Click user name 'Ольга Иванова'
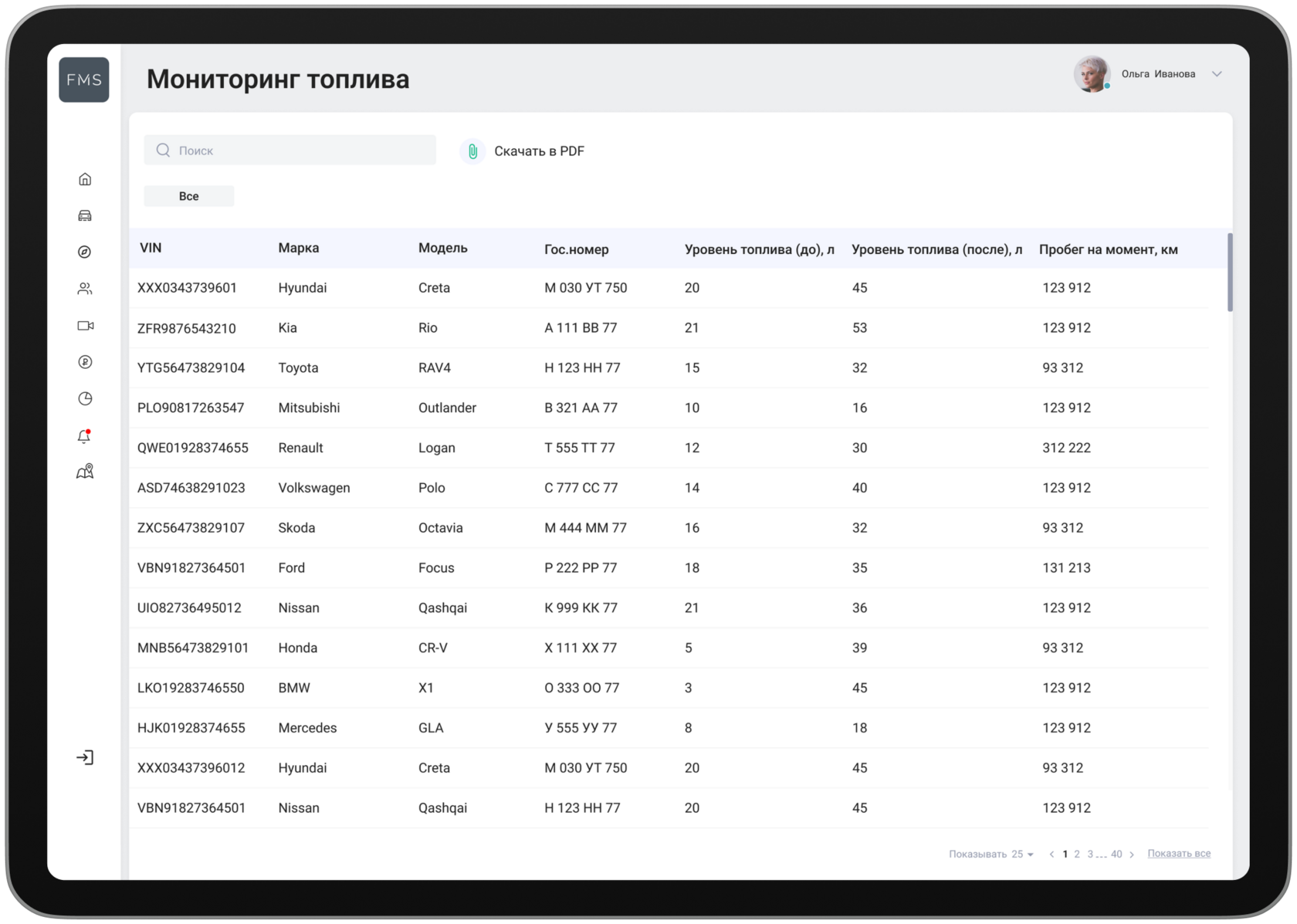This screenshot has width=1297, height=924. coord(1158,74)
